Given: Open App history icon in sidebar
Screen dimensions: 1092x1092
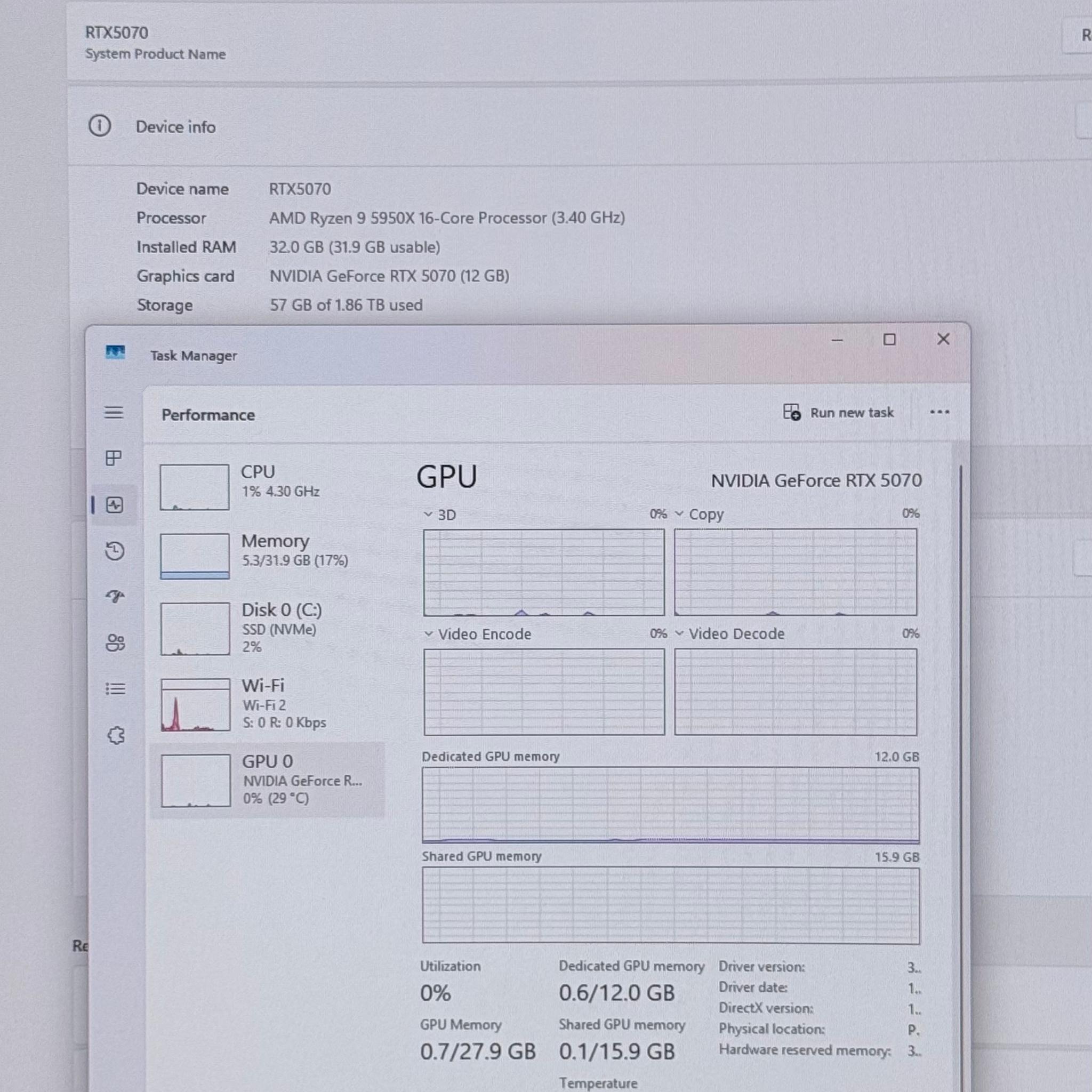Looking at the screenshot, I should click(x=115, y=551).
